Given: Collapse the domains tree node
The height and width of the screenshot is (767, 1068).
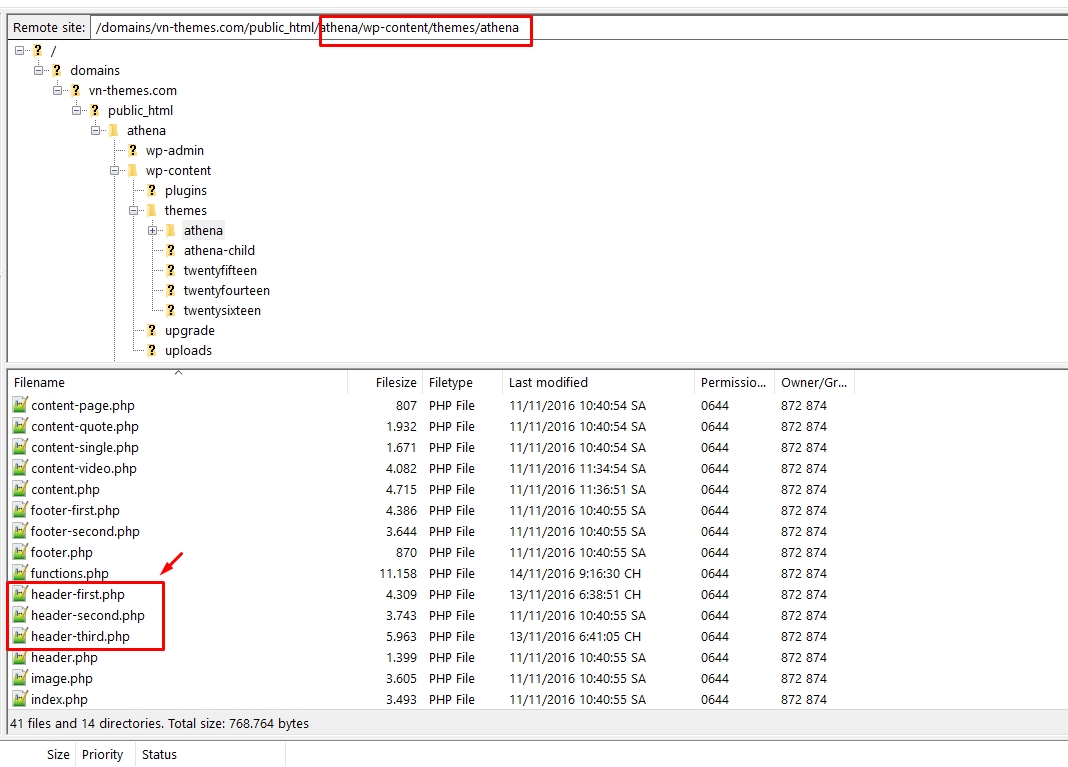Looking at the screenshot, I should tap(39, 71).
